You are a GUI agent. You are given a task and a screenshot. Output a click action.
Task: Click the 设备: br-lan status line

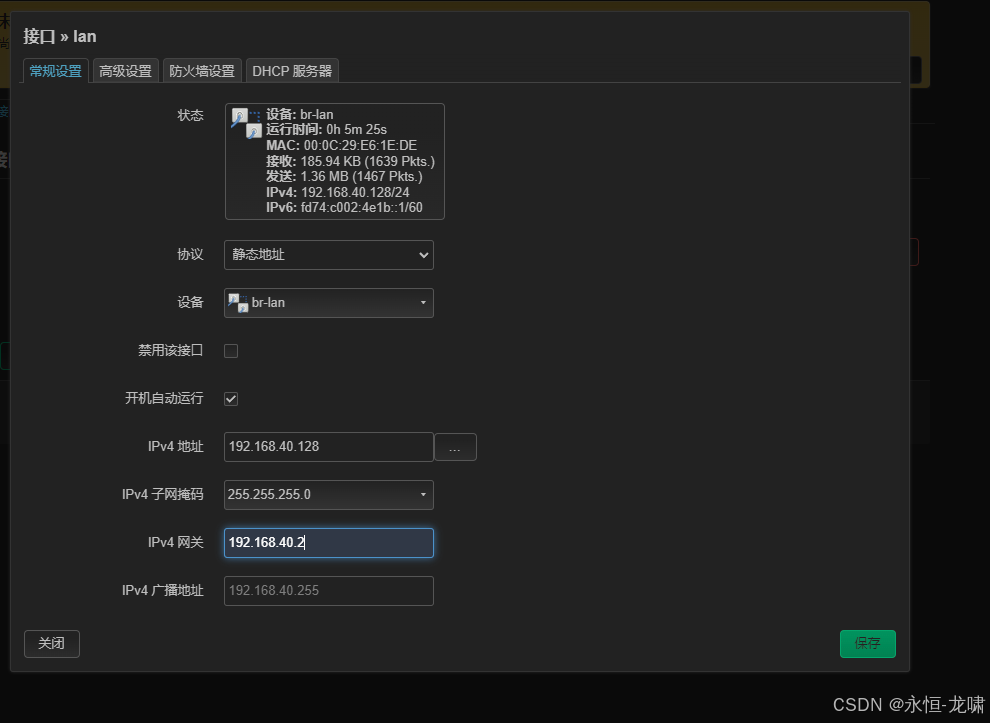299,114
